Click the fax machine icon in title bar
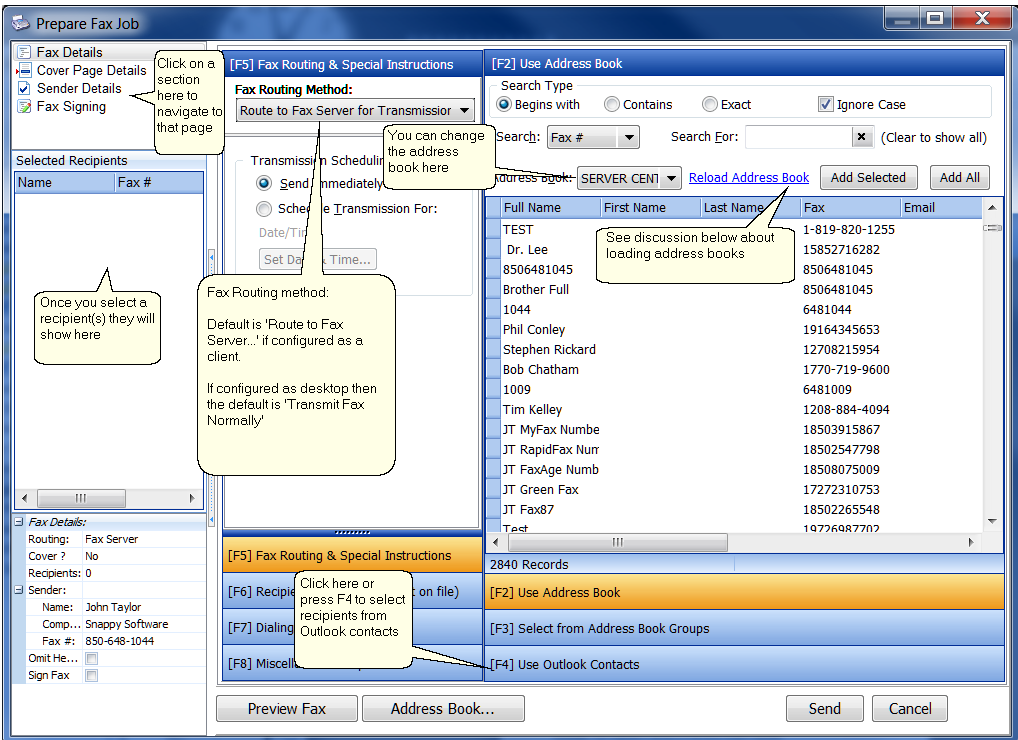The width and height of the screenshot is (1018, 740). [20, 22]
